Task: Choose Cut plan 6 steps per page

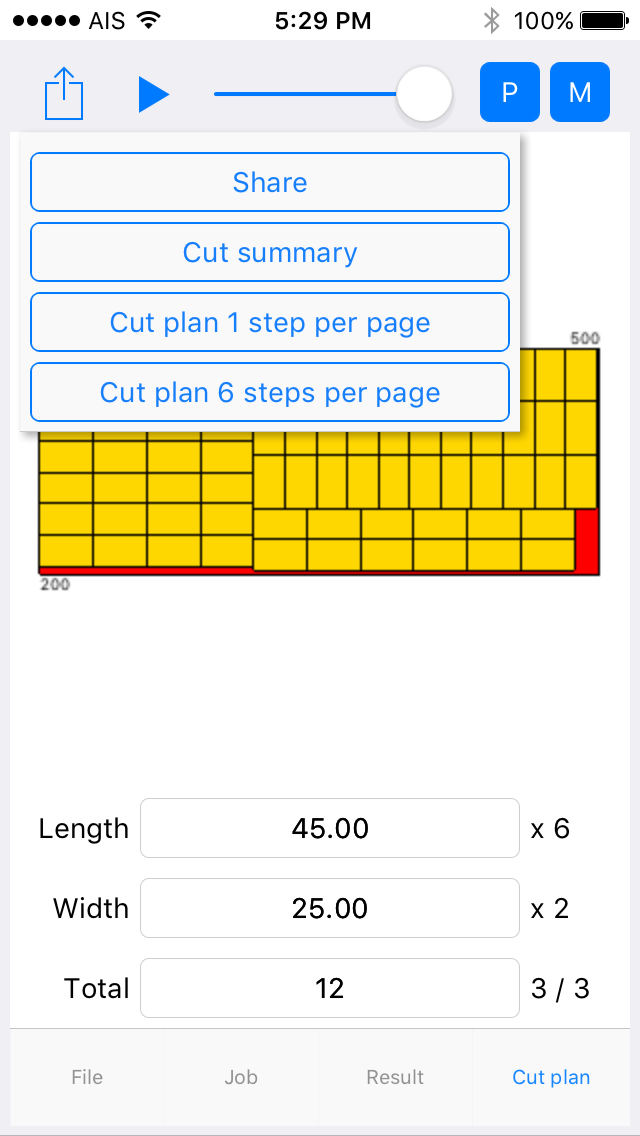Action: [x=270, y=392]
